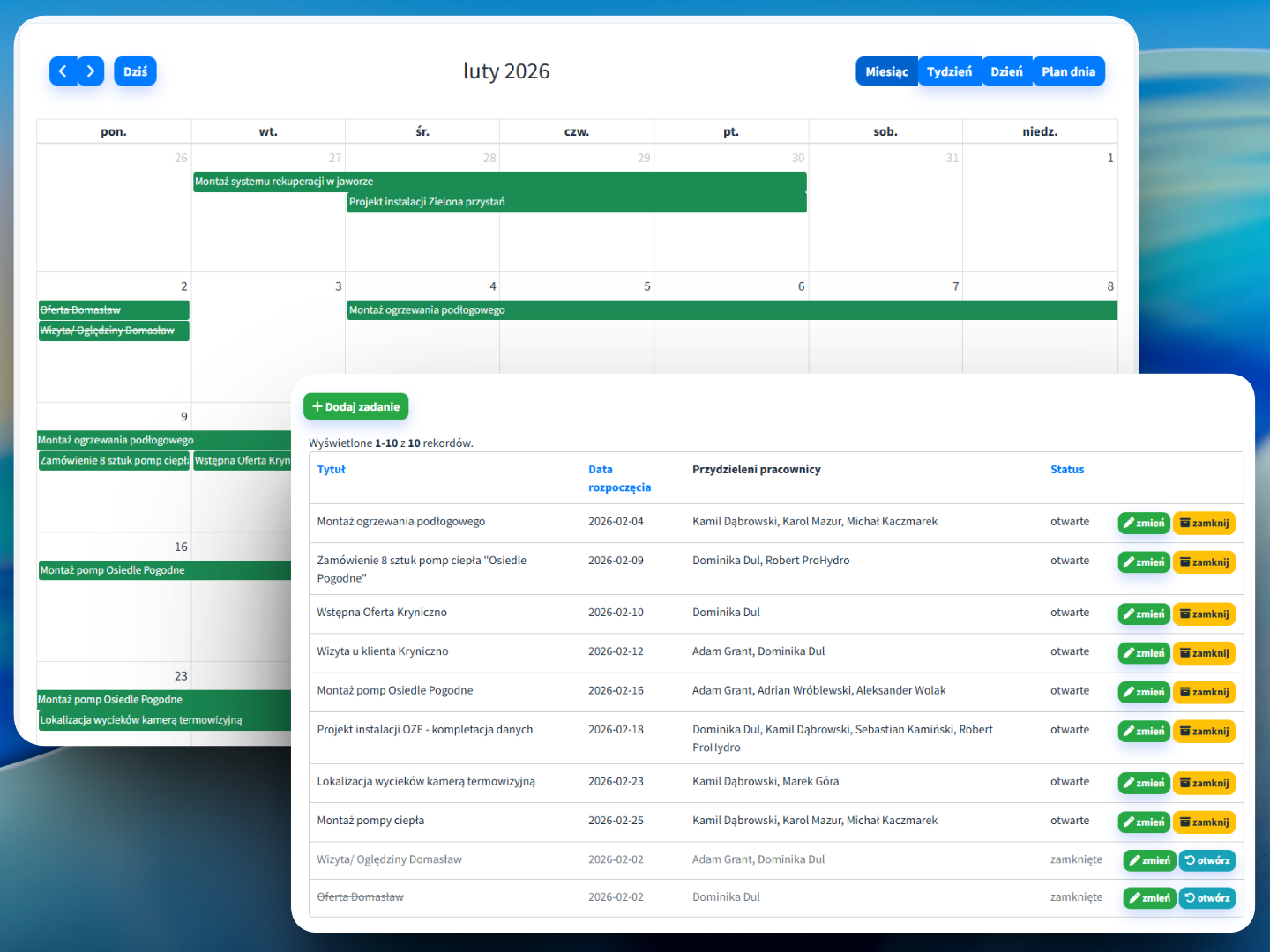The width and height of the screenshot is (1270, 952).
Task: Select day 7 in the calendar
Action: (955, 286)
